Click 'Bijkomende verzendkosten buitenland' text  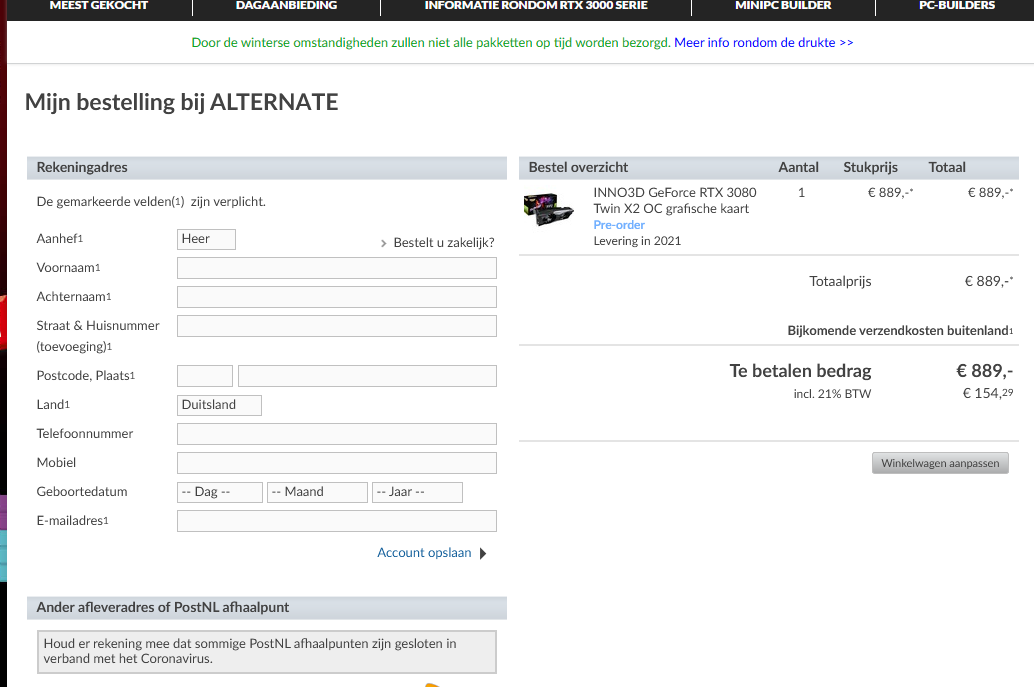[x=899, y=330]
